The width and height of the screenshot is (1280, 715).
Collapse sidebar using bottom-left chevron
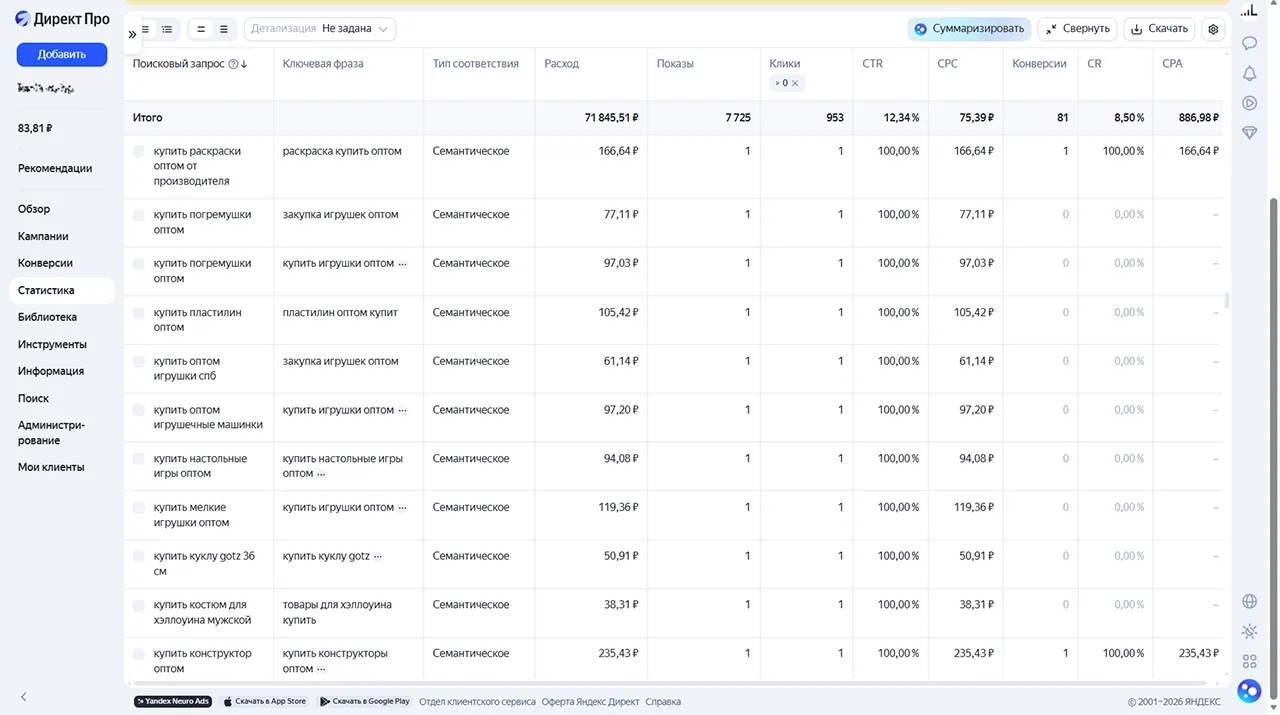tap(24, 697)
